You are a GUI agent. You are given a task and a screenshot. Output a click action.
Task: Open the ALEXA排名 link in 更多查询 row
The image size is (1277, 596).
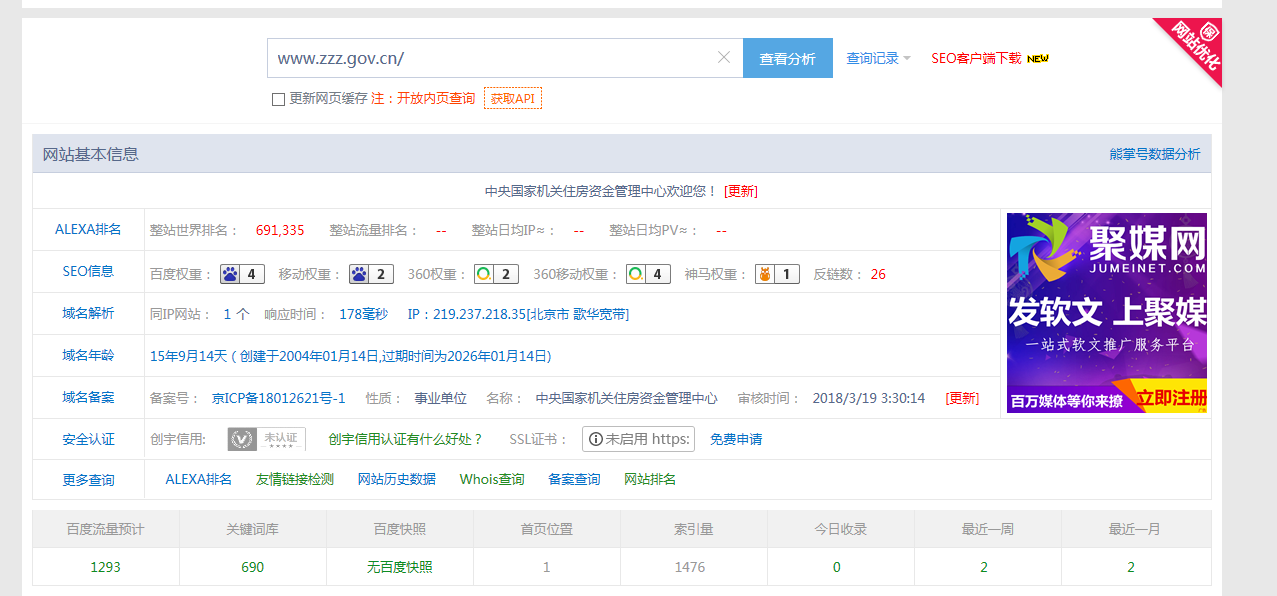click(x=199, y=479)
